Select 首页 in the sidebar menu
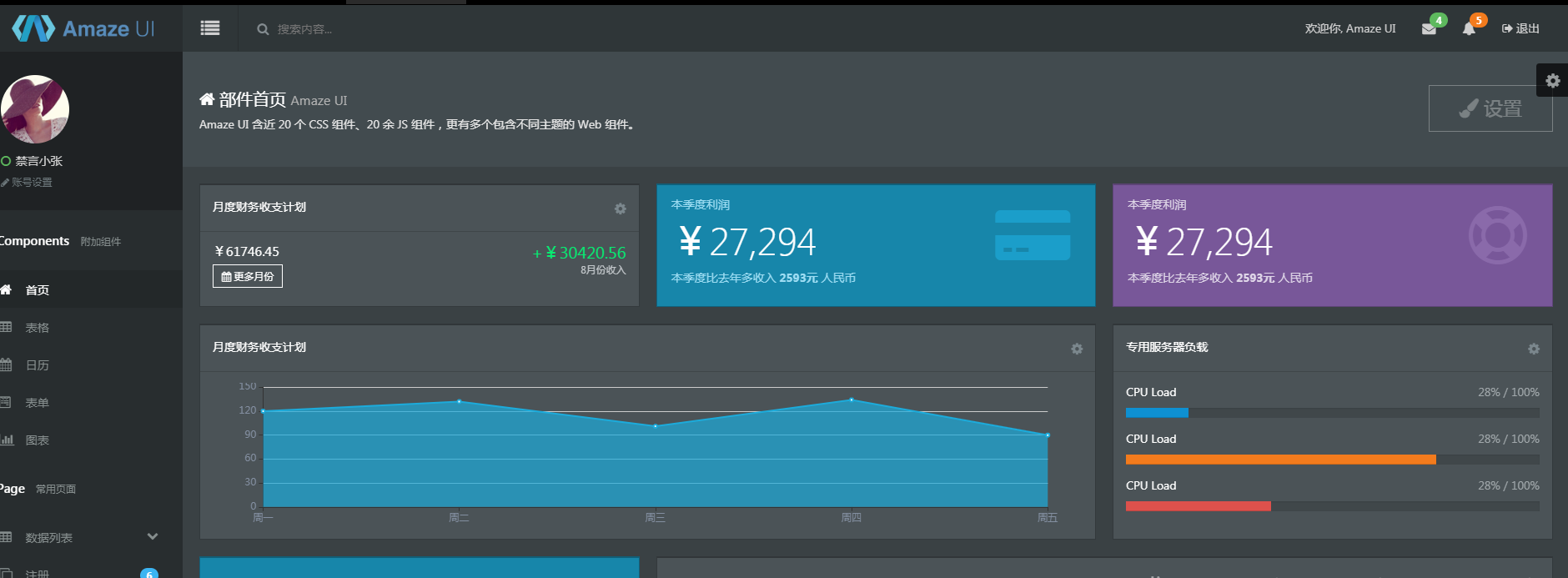Viewport: 1568px width, 578px height. [38, 290]
